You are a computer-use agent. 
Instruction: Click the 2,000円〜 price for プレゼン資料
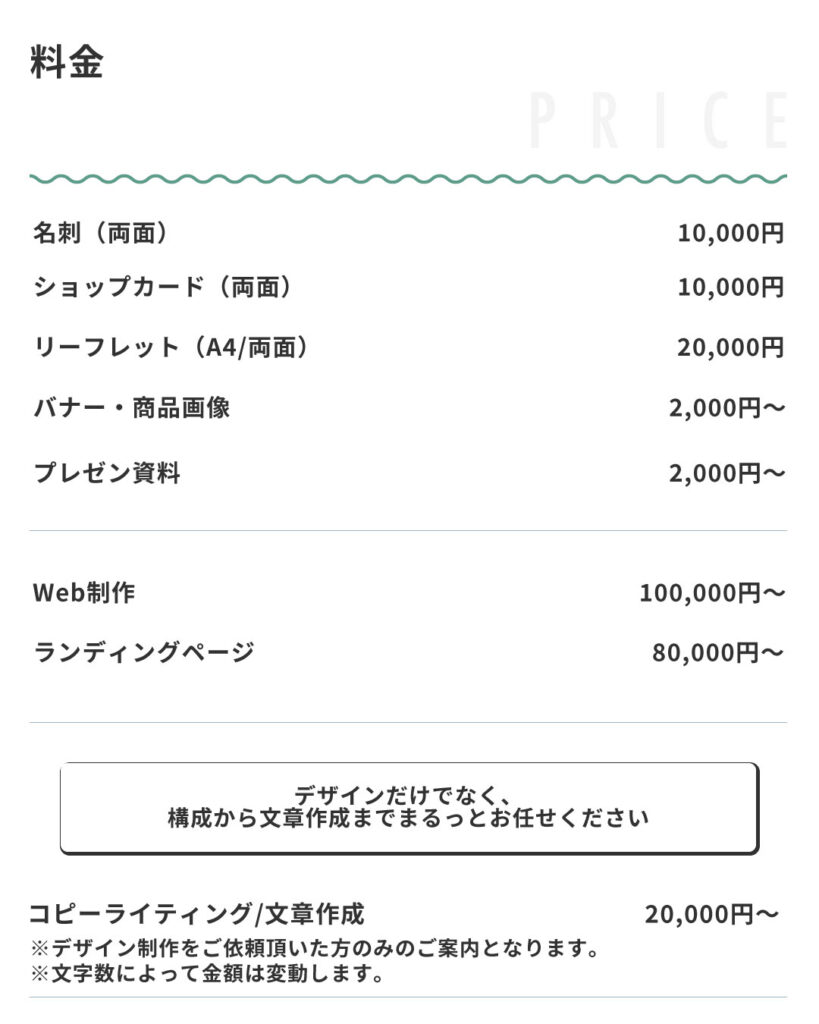tap(726, 473)
